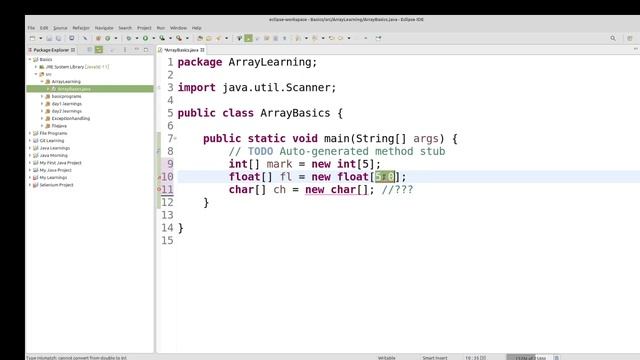Viewport: 640px width, 360px height.
Task: Expand the basicprograms package
Action: (42, 96)
